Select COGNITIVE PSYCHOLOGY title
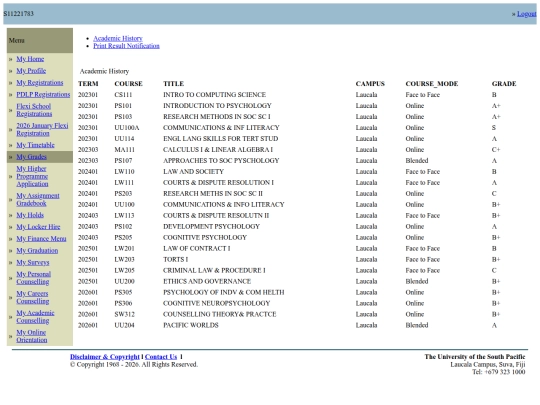 (x=205, y=238)
